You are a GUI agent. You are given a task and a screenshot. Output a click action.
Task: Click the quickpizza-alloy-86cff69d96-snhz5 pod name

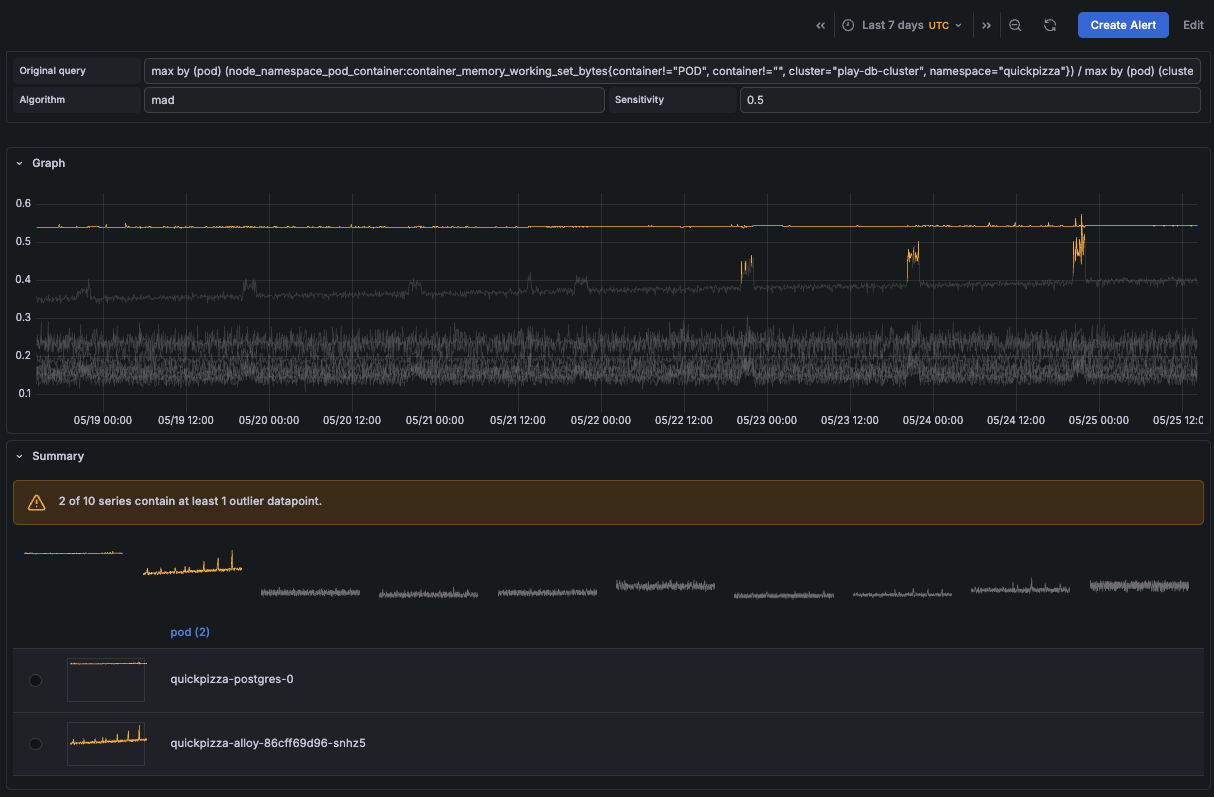click(x=268, y=744)
